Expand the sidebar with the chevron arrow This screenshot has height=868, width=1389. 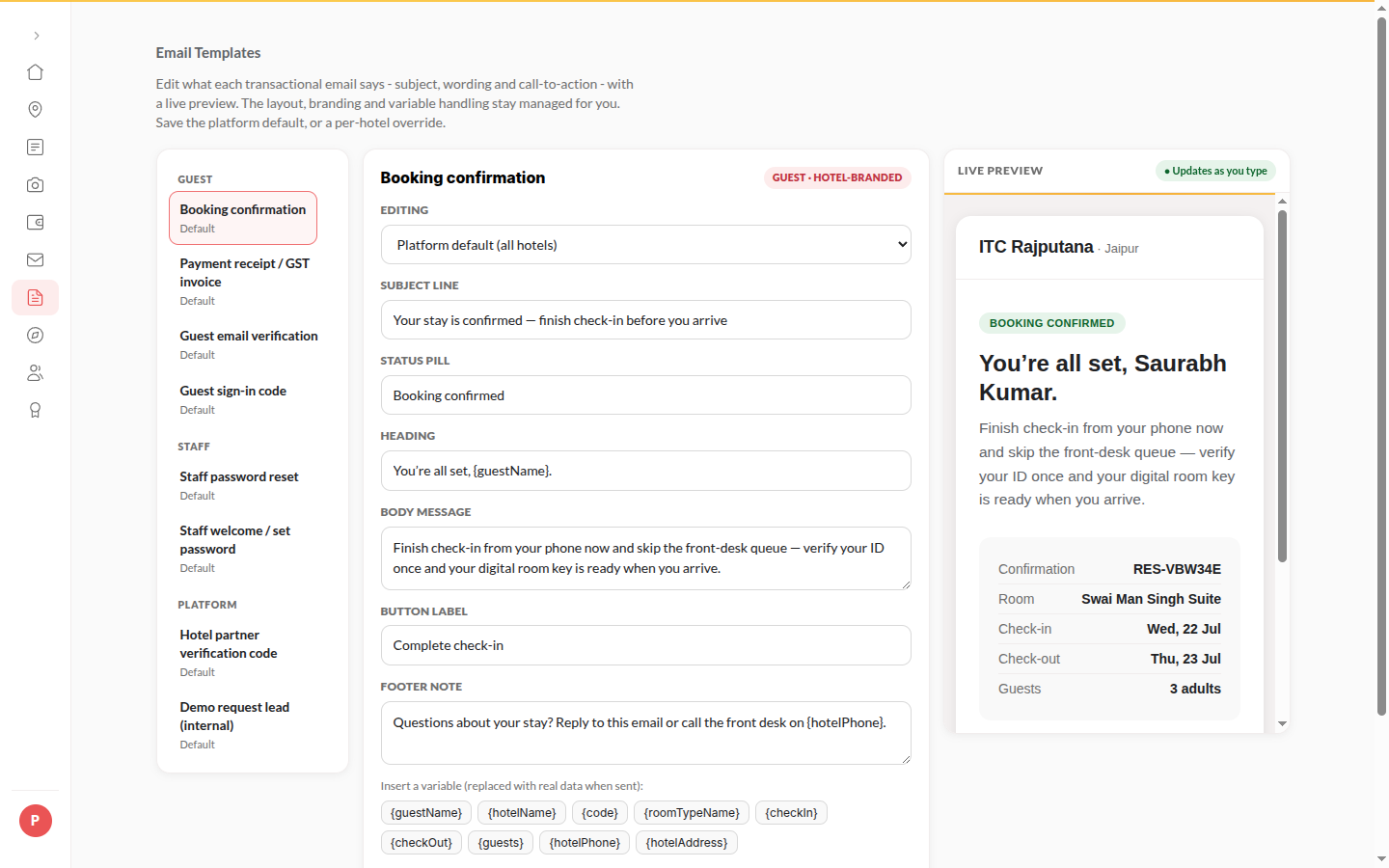coord(36,36)
